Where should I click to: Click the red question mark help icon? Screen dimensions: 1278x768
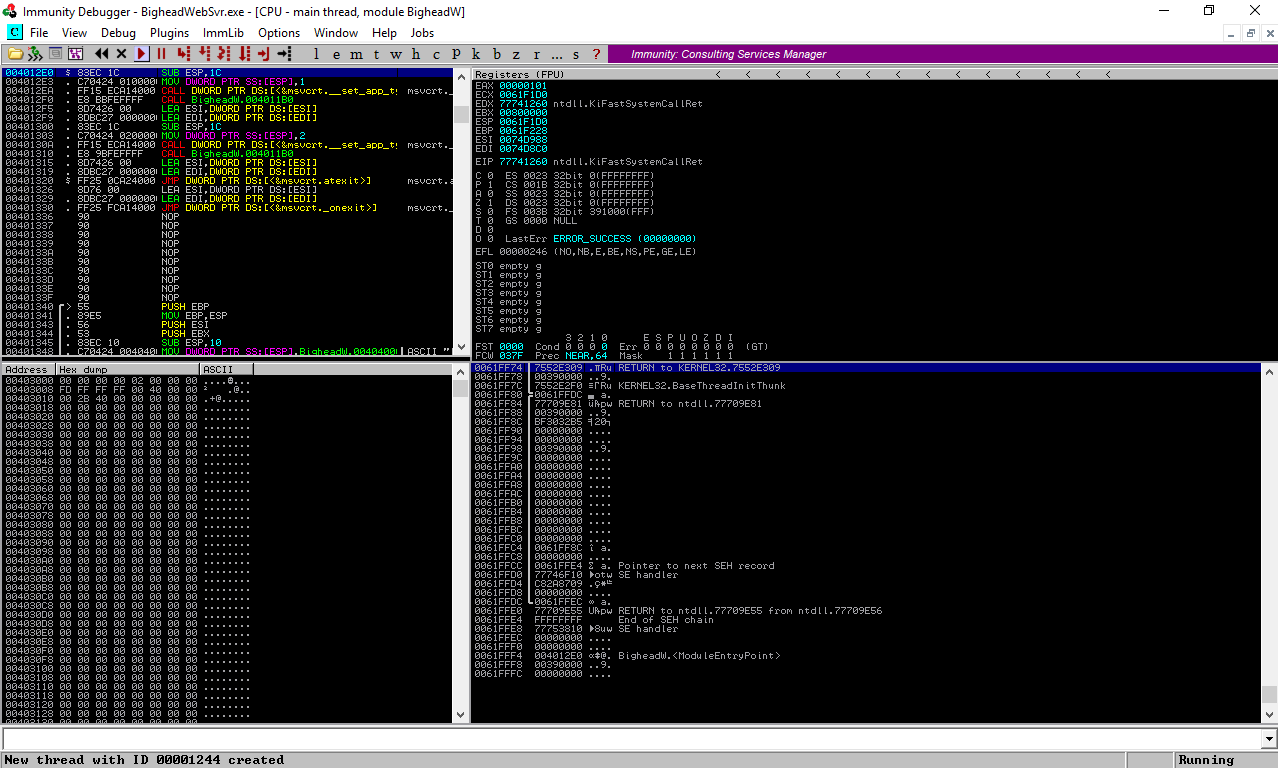click(x=597, y=54)
